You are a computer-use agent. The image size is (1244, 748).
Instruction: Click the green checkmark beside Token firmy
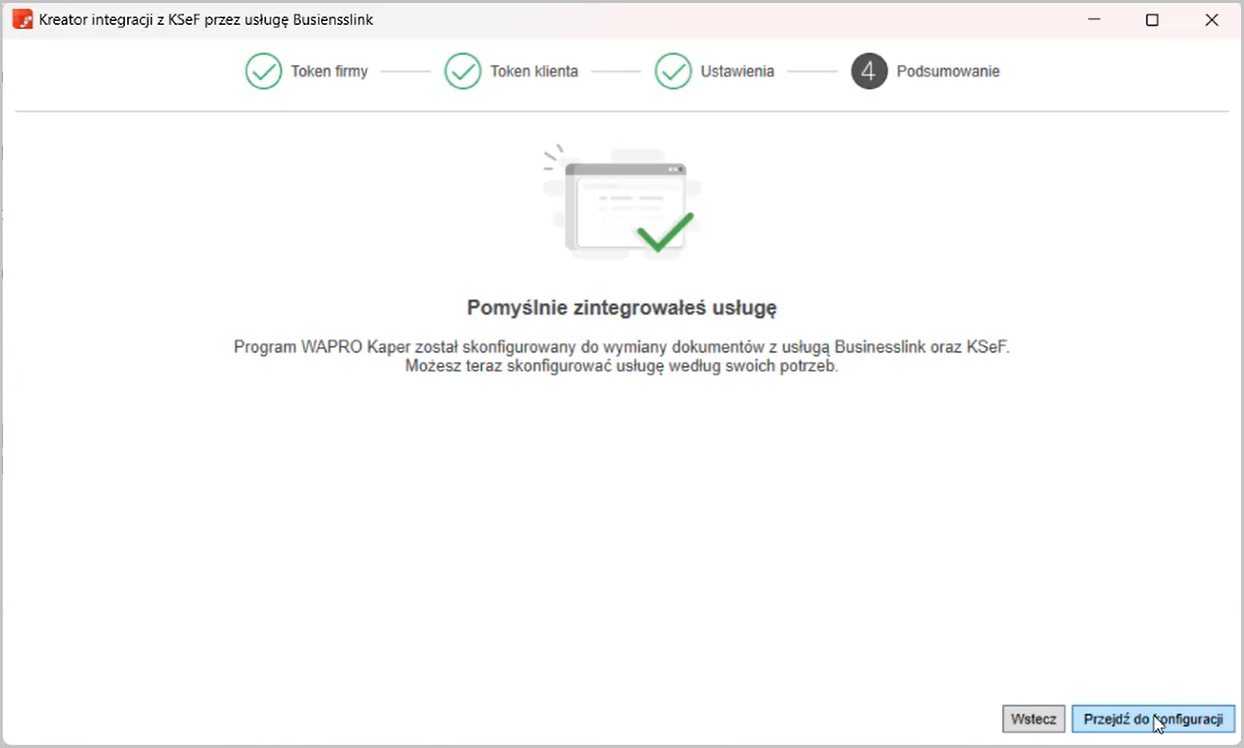coord(264,72)
